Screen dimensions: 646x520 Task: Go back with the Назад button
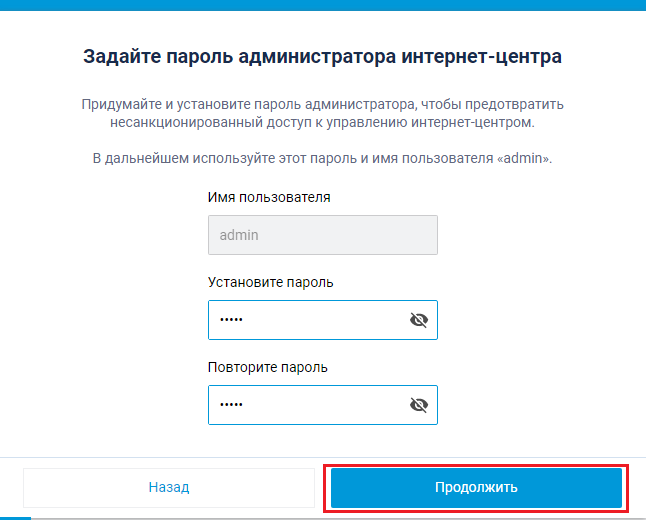tap(169, 487)
